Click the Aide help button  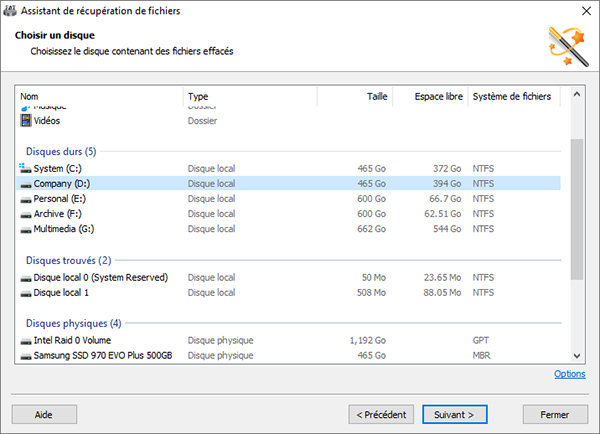44,414
